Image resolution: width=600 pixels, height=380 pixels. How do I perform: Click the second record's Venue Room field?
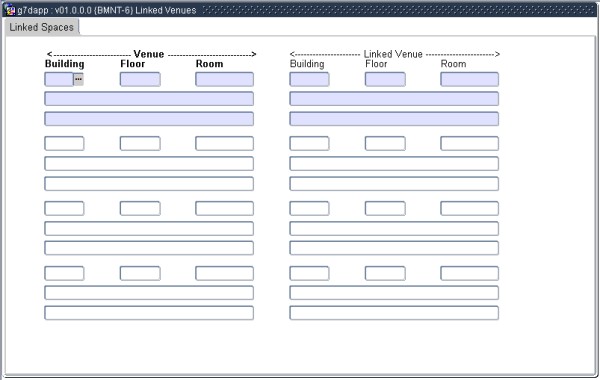point(224,144)
